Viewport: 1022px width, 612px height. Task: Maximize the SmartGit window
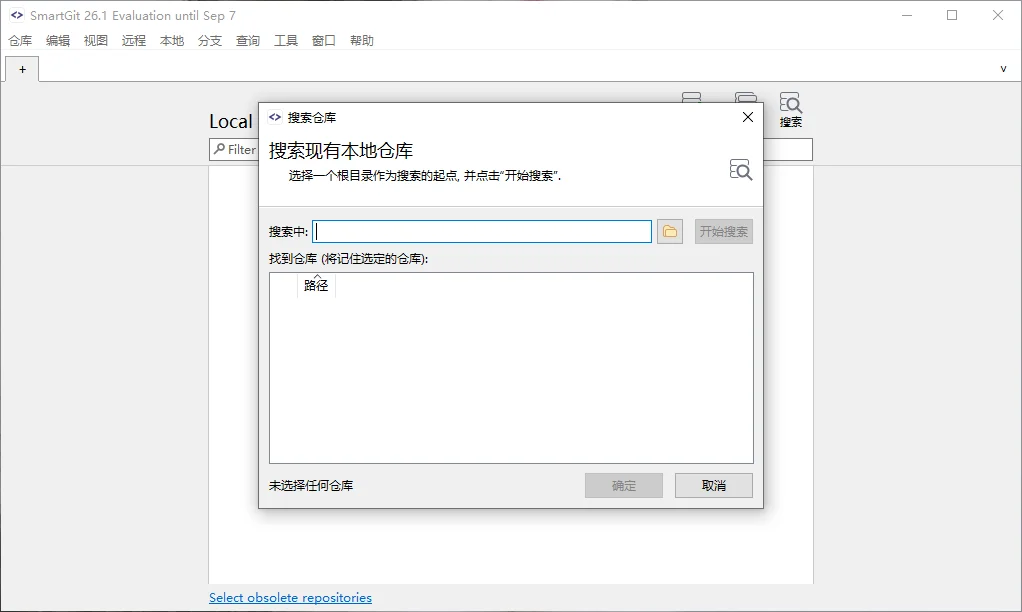[952, 15]
